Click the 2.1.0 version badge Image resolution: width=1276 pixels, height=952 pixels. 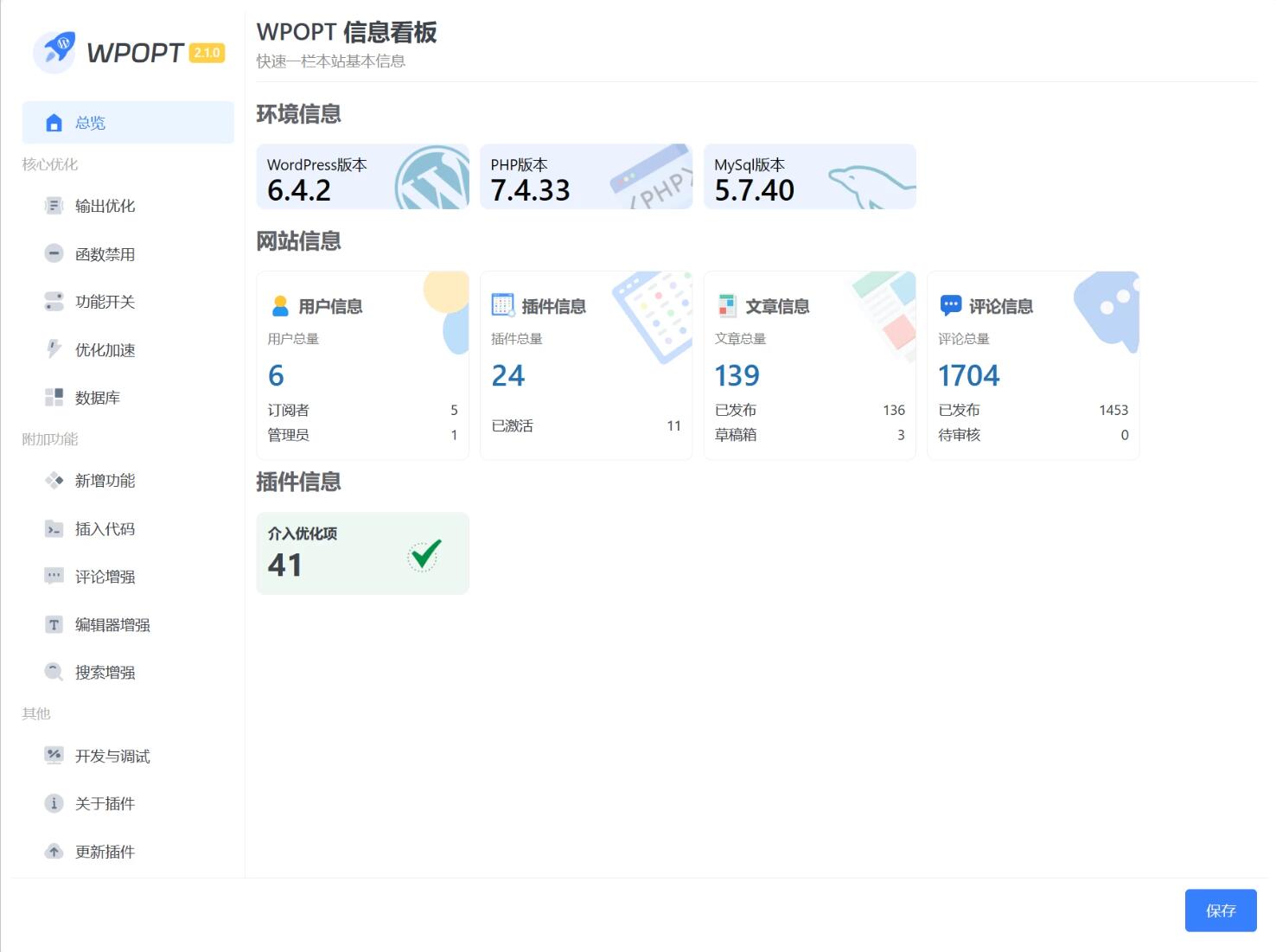(x=206, y=53)
